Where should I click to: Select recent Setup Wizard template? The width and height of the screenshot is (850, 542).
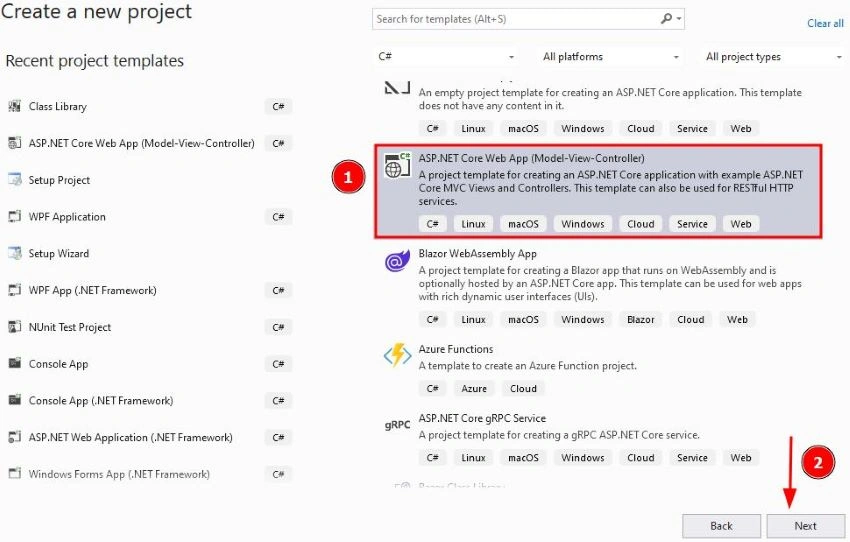(x=150, y=253)
